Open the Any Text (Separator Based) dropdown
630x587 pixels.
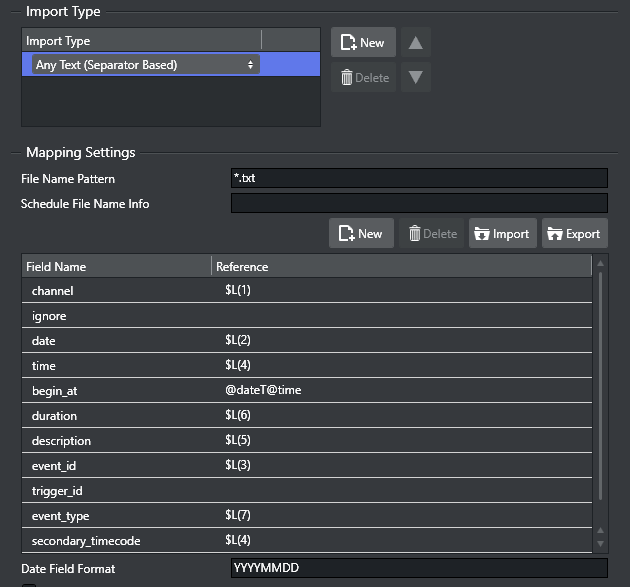pos(145,65)
